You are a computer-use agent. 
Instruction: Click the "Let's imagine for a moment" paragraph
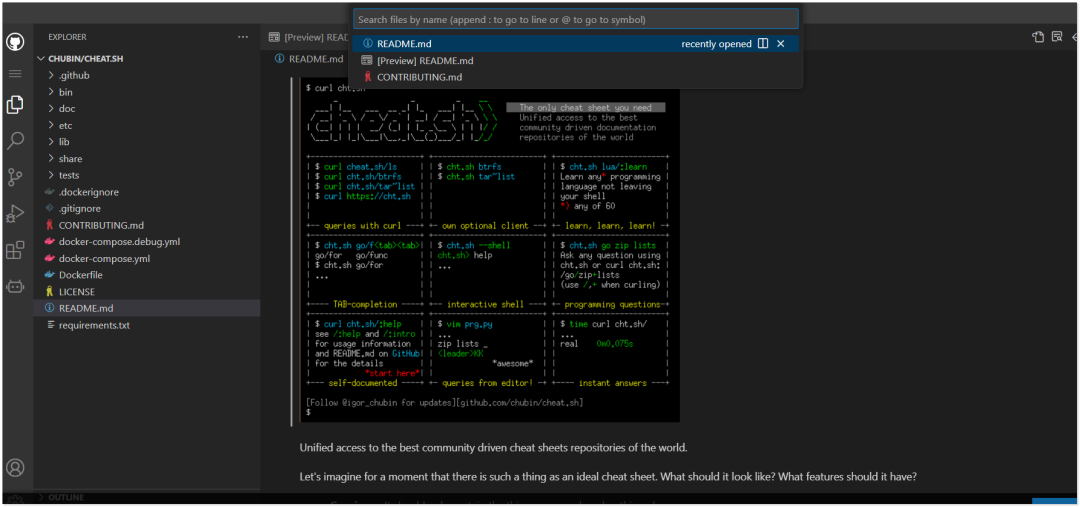click(608, 477)
